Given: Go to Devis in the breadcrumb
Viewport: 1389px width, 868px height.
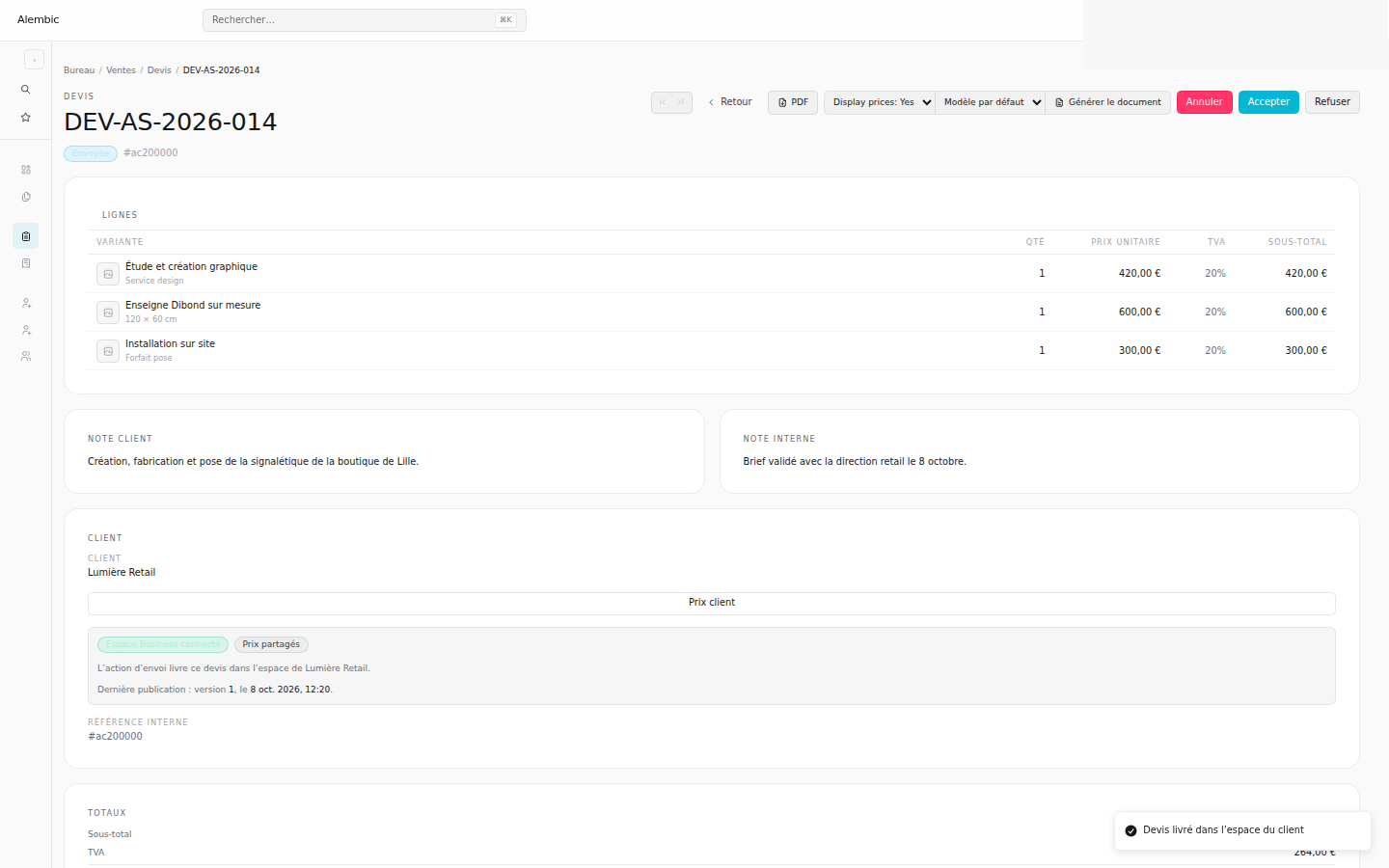Looking at the screenshot, I should [x=159, y=70].
